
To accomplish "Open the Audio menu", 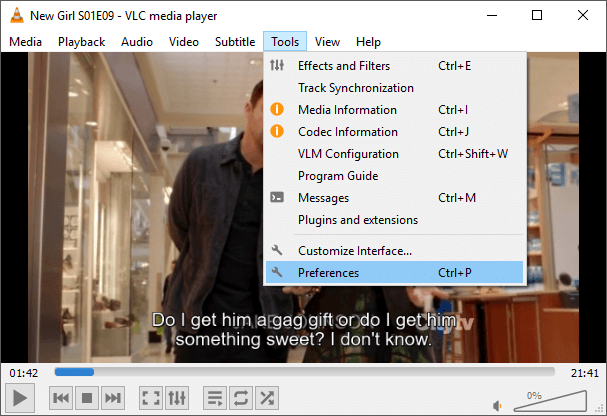I will pos(137,42).
